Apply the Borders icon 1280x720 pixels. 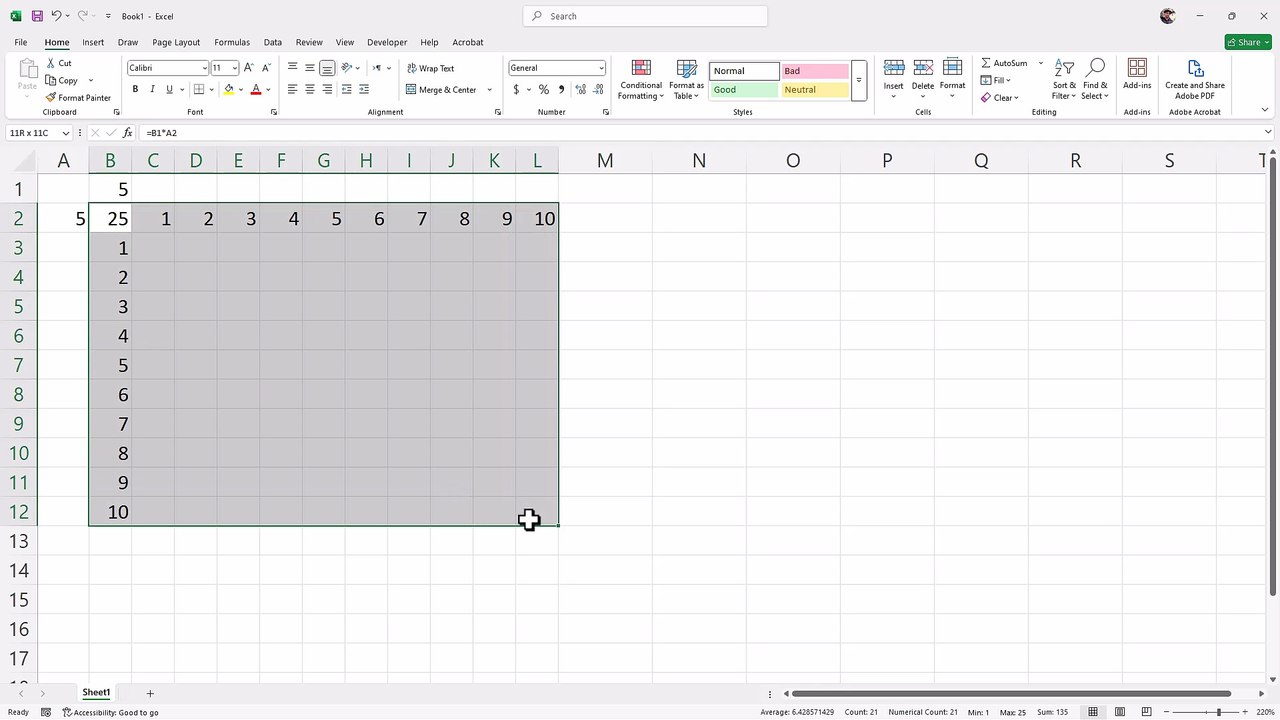(x=198, y=89)
